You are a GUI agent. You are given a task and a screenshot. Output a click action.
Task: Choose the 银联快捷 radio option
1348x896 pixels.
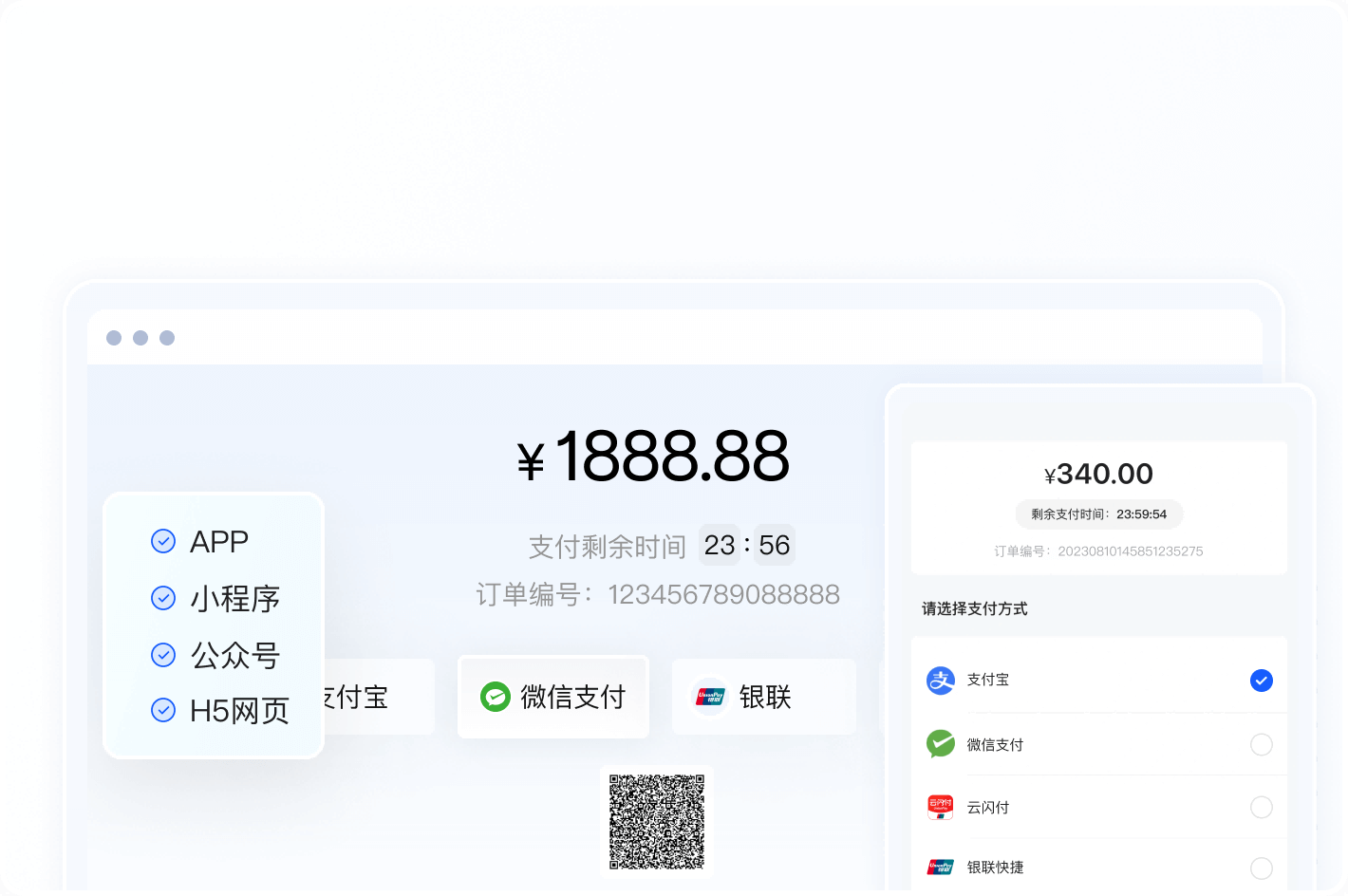tap(1261, 868)
